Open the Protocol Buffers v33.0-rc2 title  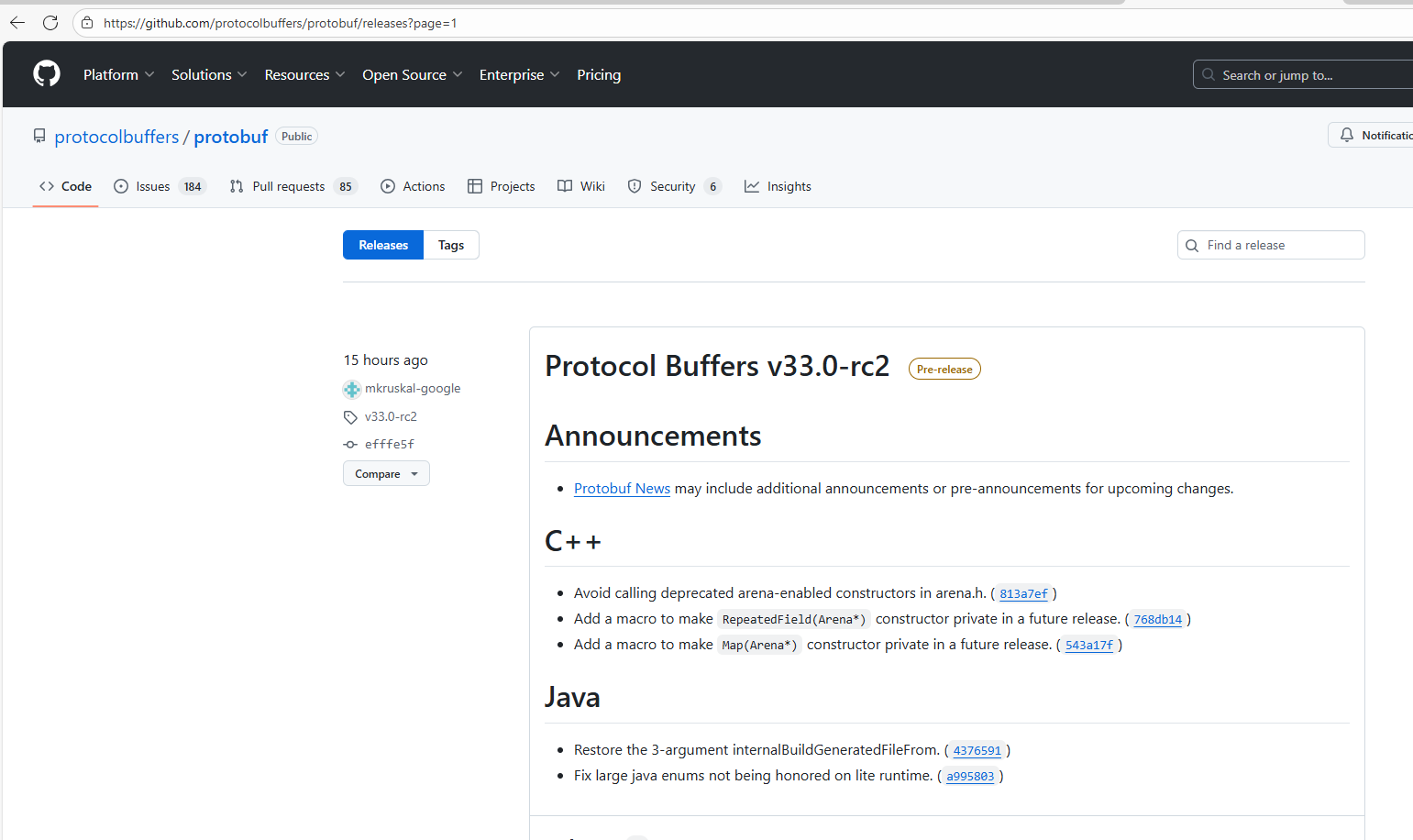click(717, 366)
